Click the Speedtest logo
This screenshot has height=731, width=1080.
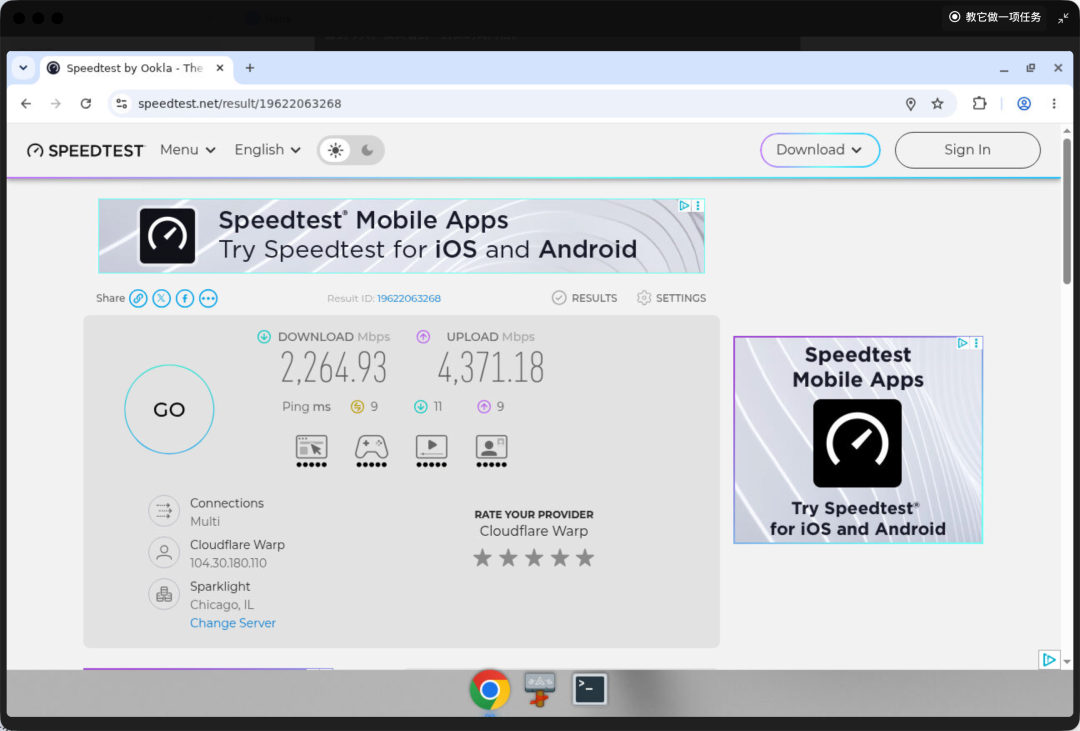pos(85,150)
